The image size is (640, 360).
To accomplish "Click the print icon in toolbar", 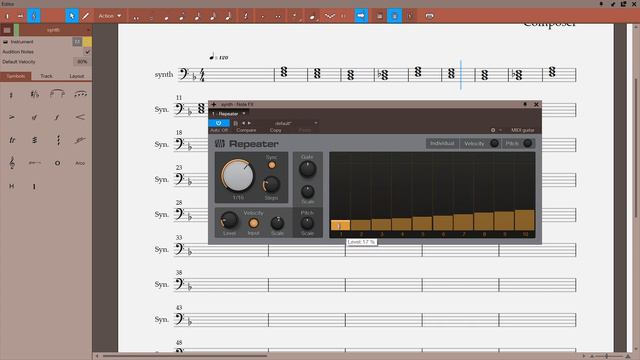I will (429, 16).
